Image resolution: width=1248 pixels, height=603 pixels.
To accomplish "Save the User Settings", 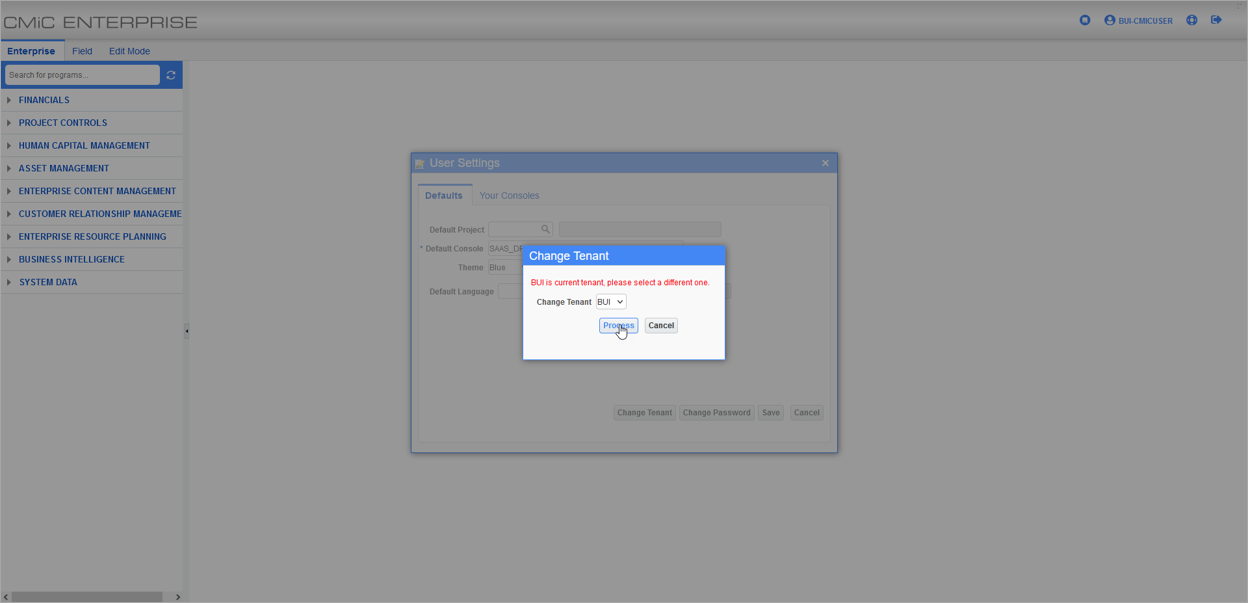I will tap(770, 413).
